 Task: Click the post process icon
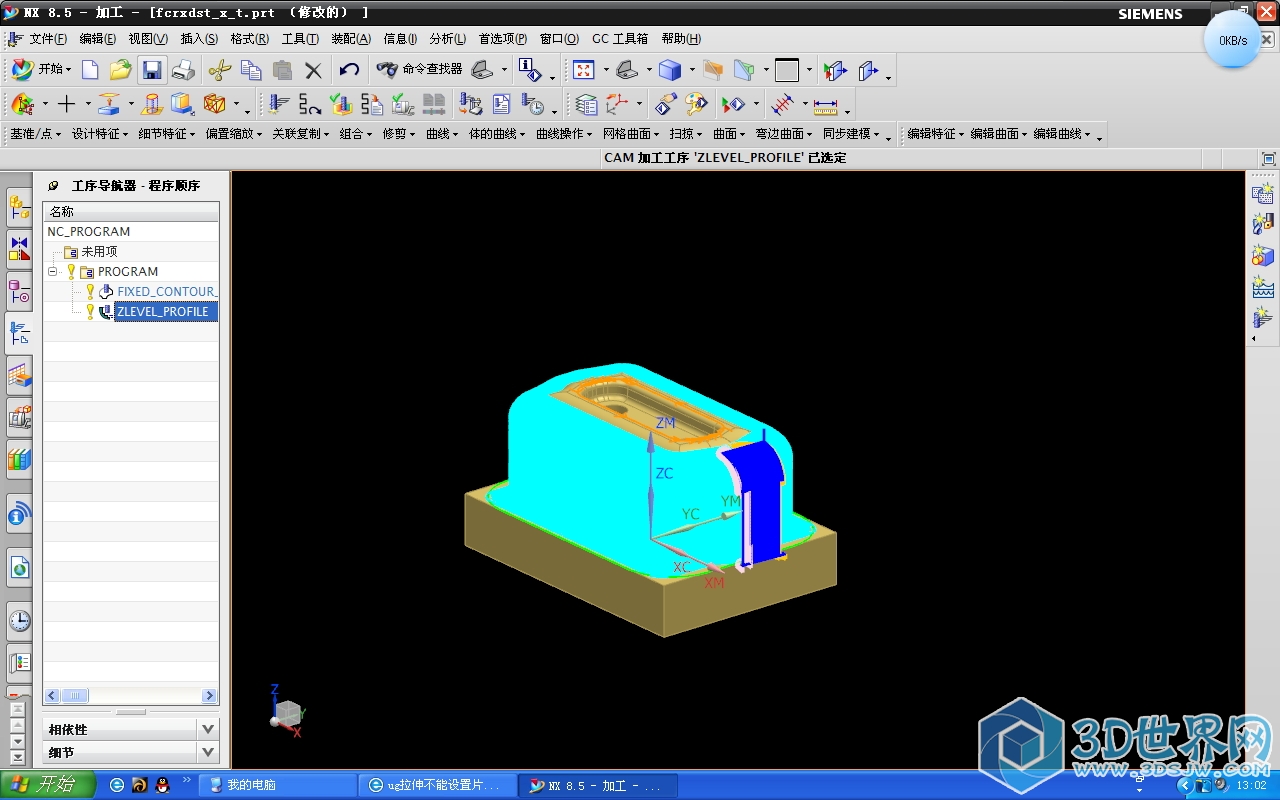pyautogui.click(x=470, y=104)
